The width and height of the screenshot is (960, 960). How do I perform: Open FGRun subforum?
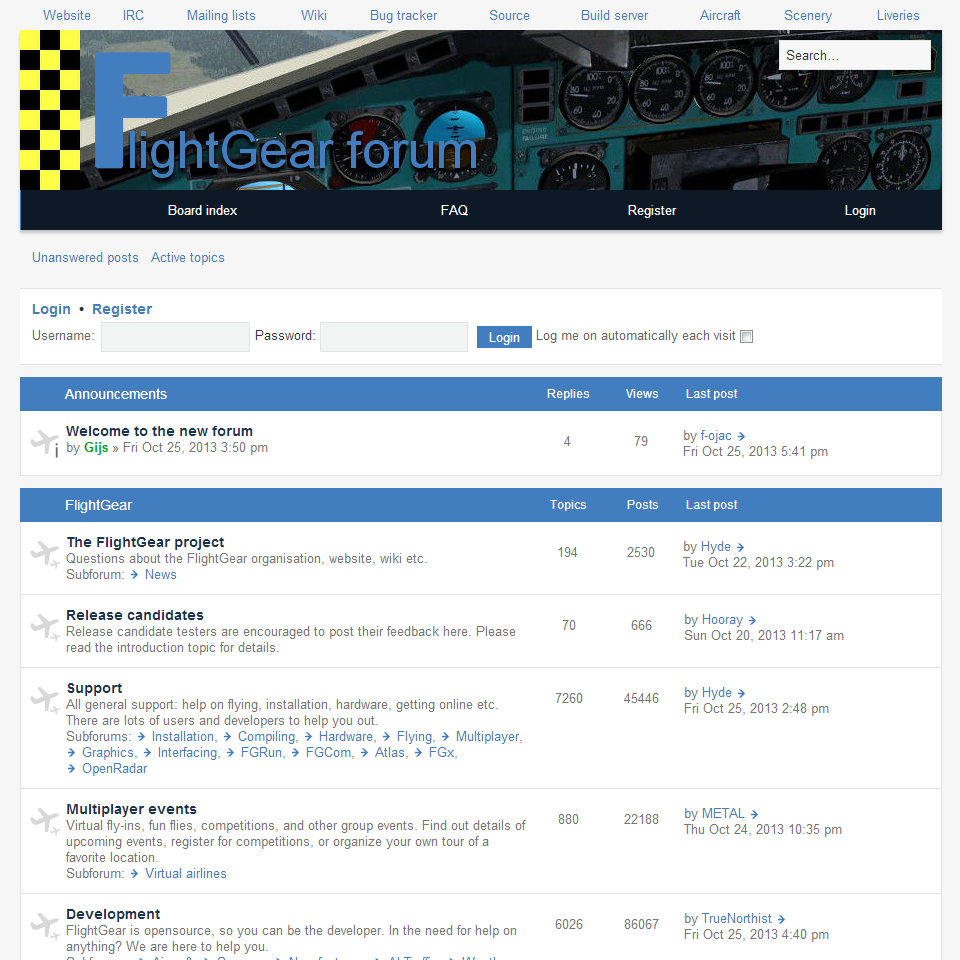tap(261, 752)
